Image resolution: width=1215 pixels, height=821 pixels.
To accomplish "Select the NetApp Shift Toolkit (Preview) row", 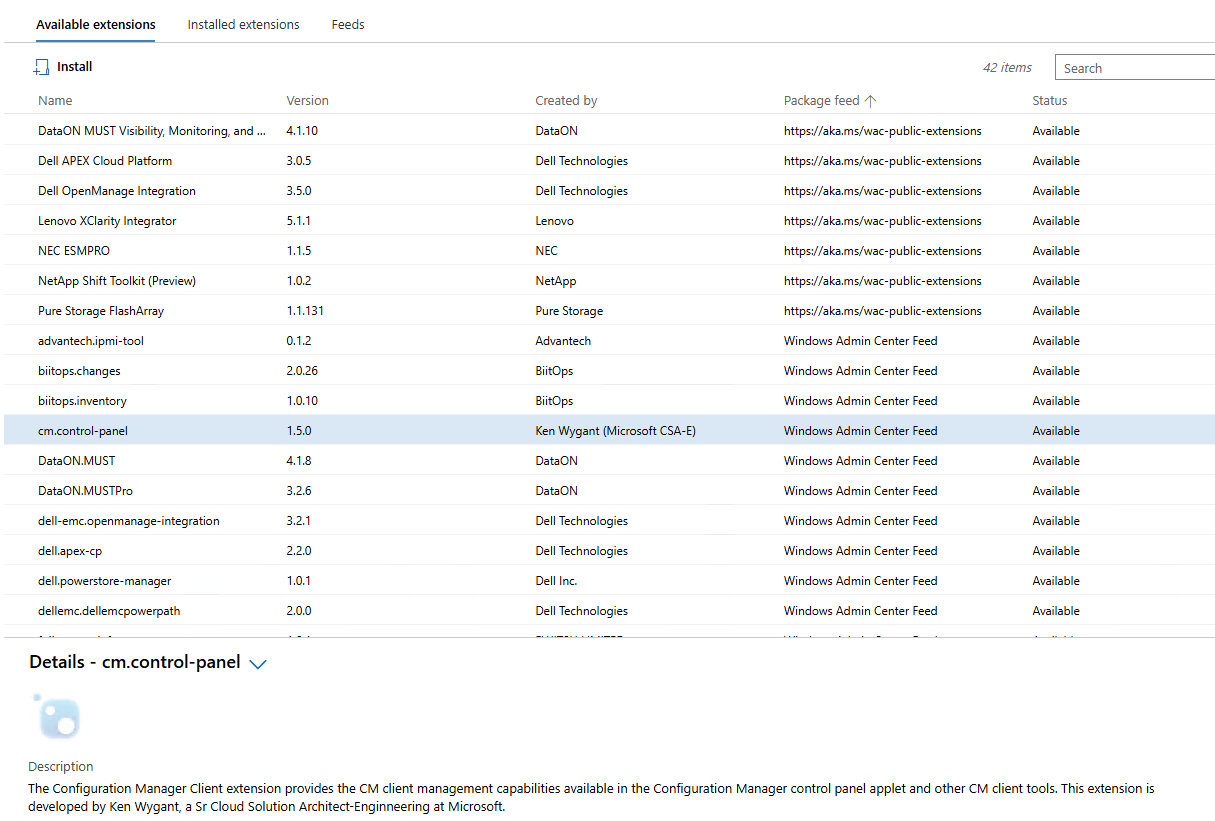I will point(117,281).
